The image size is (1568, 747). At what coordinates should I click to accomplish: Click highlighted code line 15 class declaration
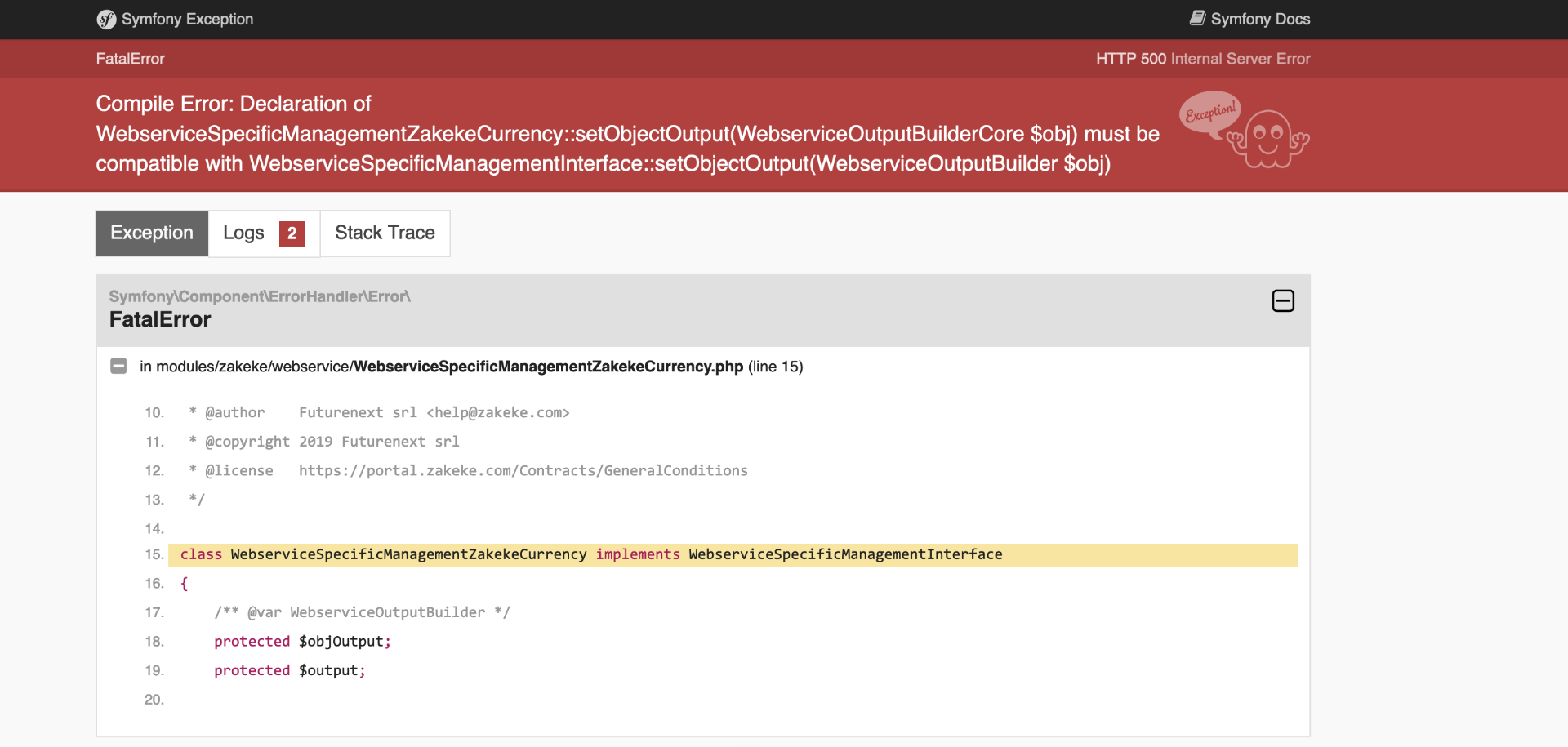[x=733, y=554]
